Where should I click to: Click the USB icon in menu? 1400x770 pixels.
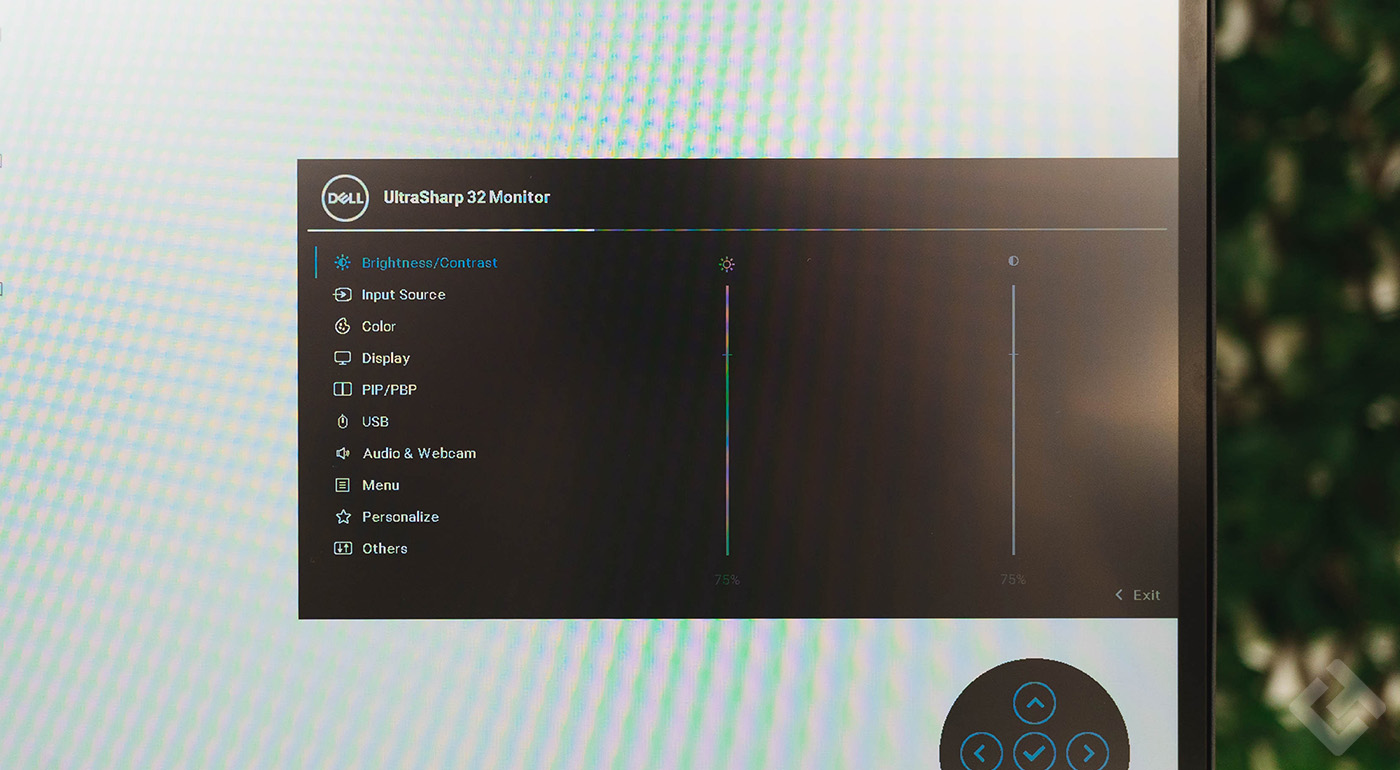click(343, 422)
